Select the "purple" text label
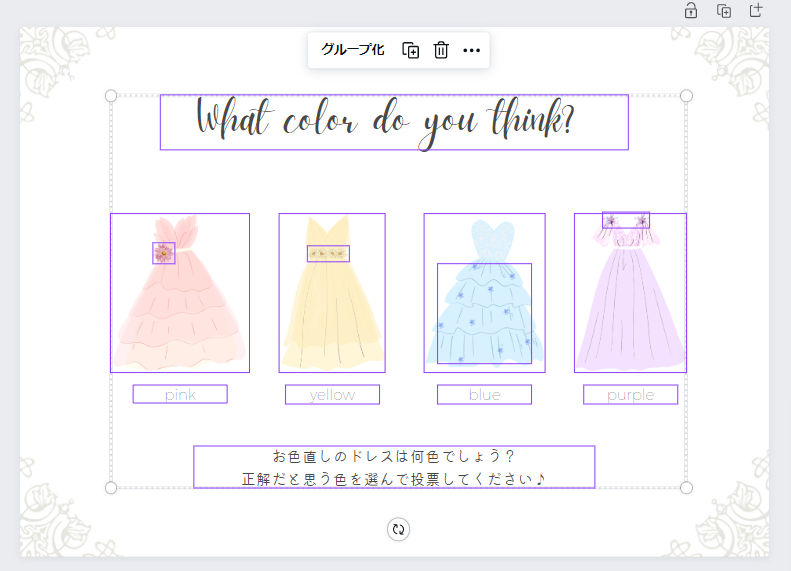This screenshot has height=571, width=791. pyautogui.click(x=631, y=394)
